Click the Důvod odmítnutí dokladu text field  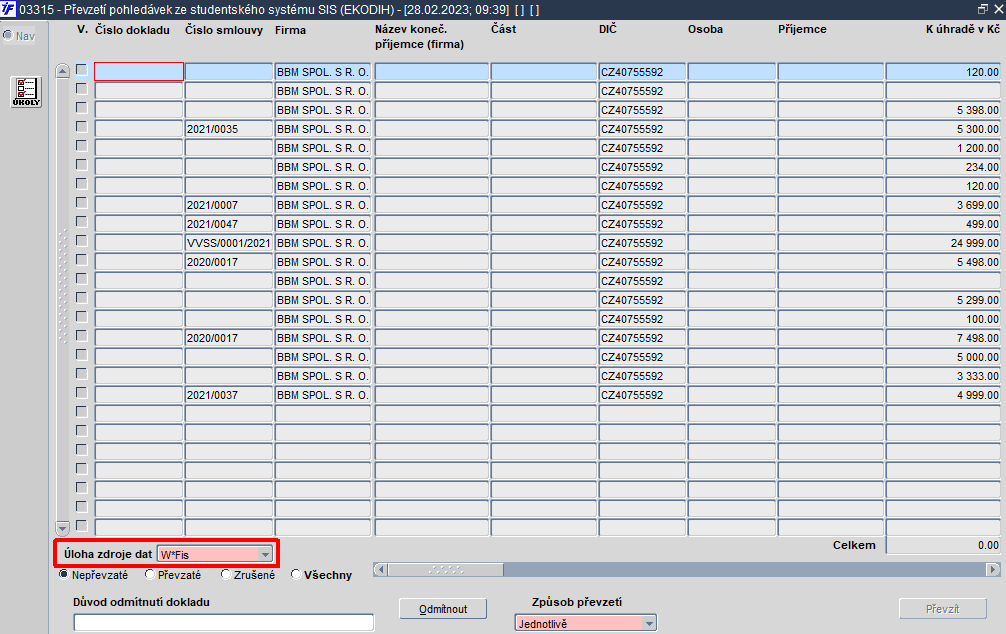click(223, 622)
